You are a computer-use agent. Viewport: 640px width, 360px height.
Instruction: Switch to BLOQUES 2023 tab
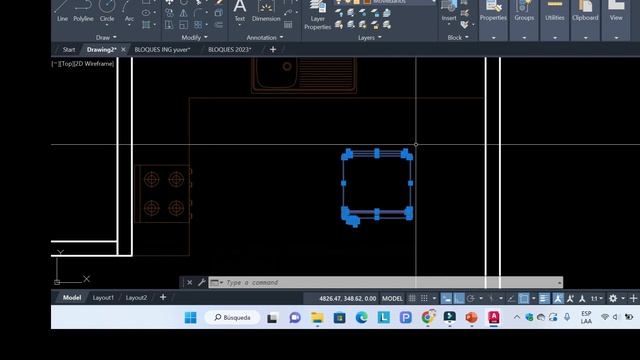[230, 49]
